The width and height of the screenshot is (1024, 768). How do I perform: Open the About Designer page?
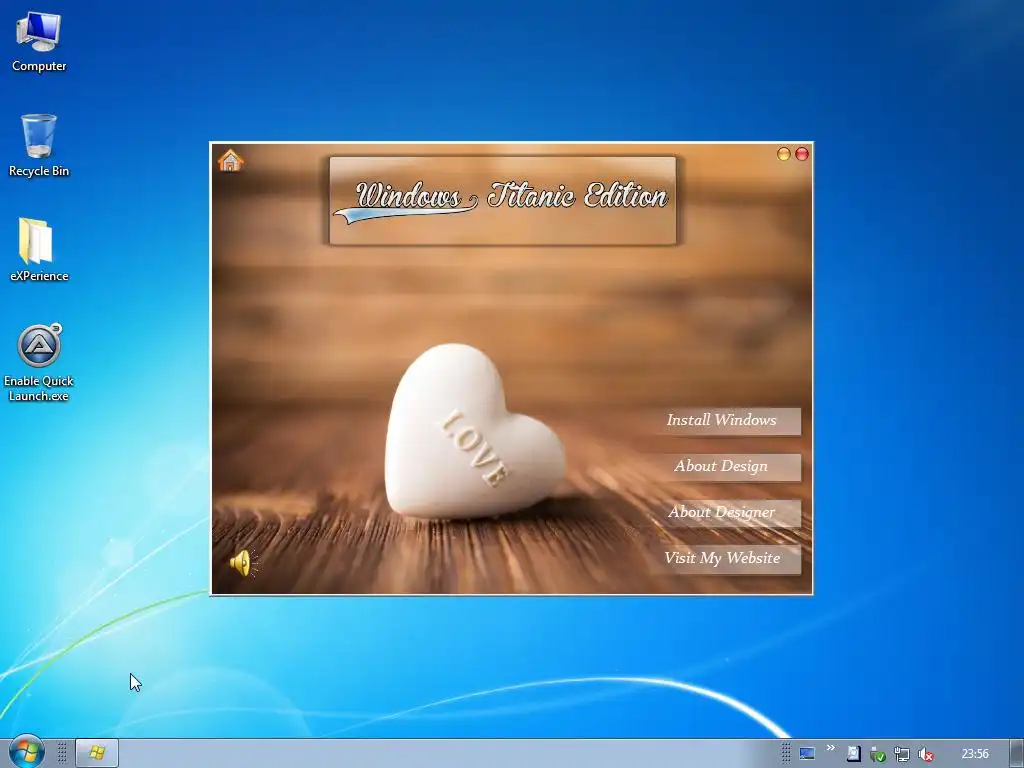[722, 513]
